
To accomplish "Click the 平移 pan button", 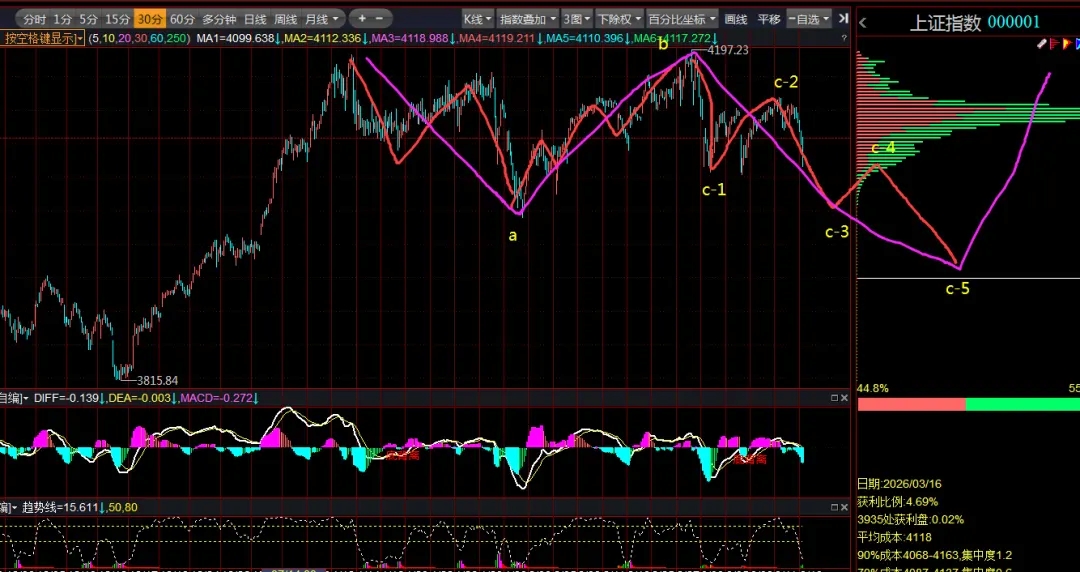I will pyautogui.click(x=768, y=19).
